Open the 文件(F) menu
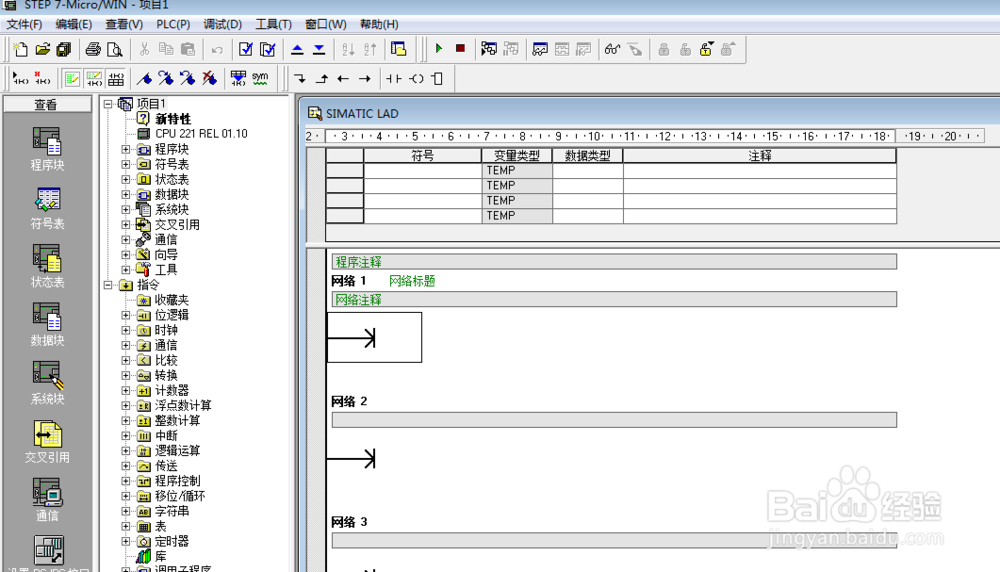The height and width of the screenshot is (572, 1000). [24, 24]
